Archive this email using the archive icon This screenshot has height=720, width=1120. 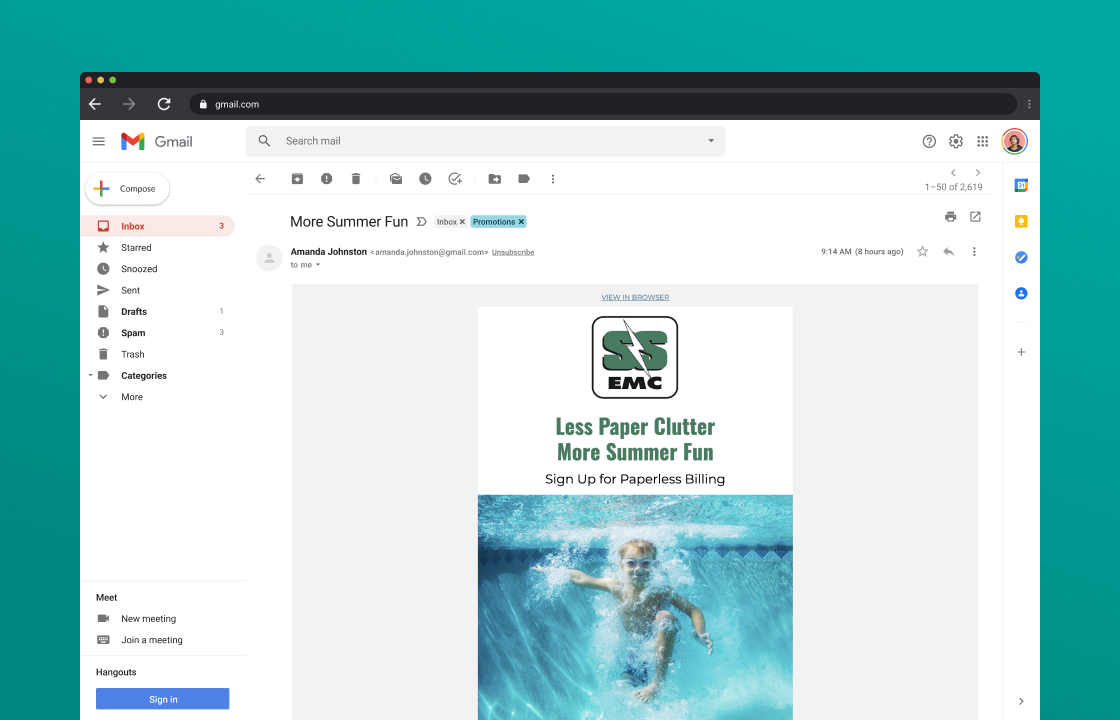(297, 179)
